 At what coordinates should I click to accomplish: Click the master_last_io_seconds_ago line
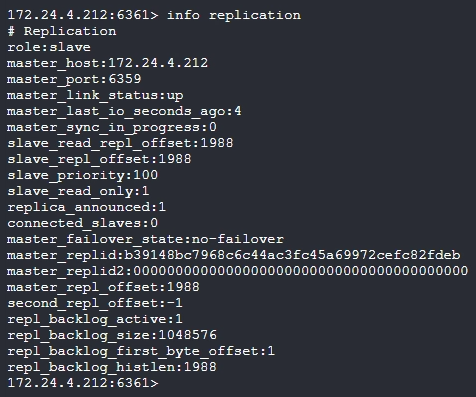point(124,111)
